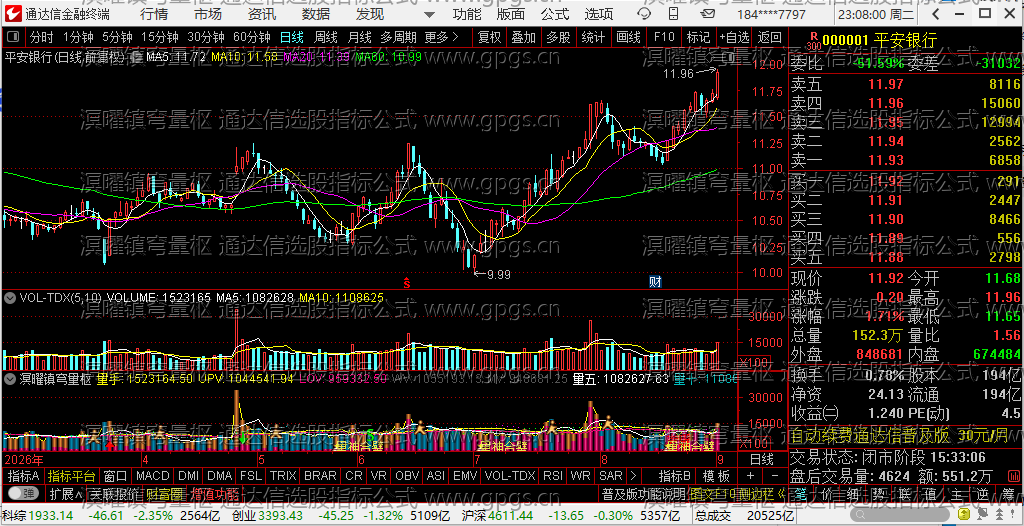Switch to the BRAR indicator tab

[x=321, y=476]
